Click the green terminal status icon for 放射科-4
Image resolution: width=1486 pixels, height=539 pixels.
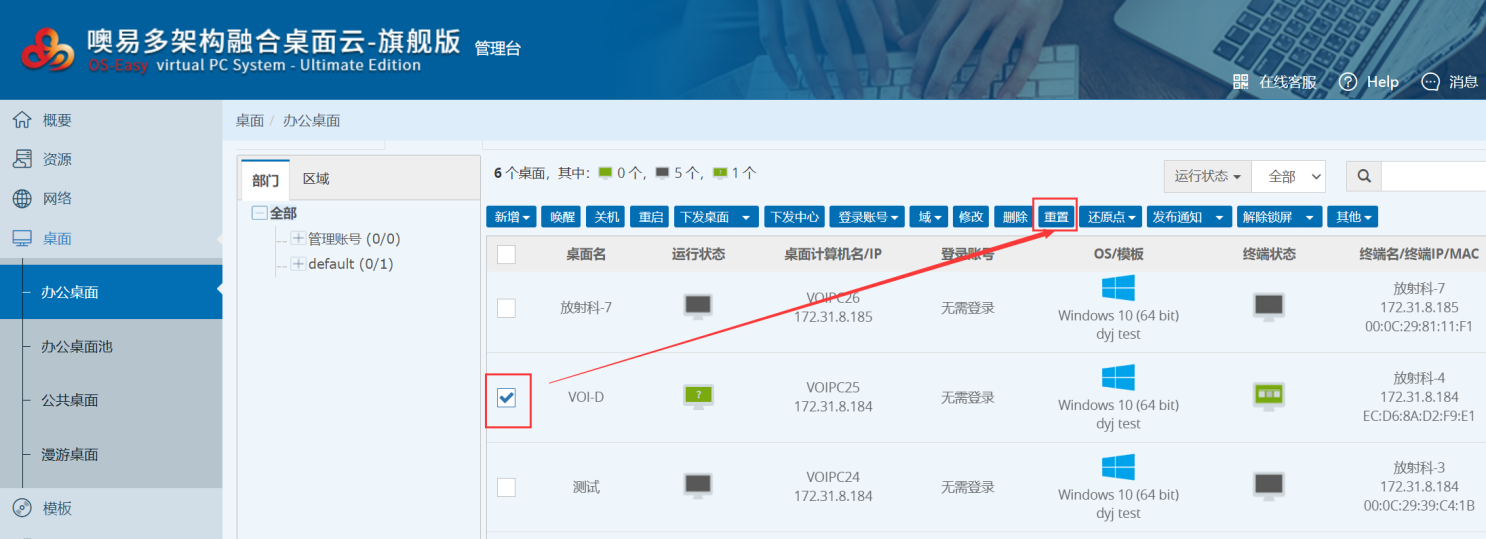click(1268, 396)
